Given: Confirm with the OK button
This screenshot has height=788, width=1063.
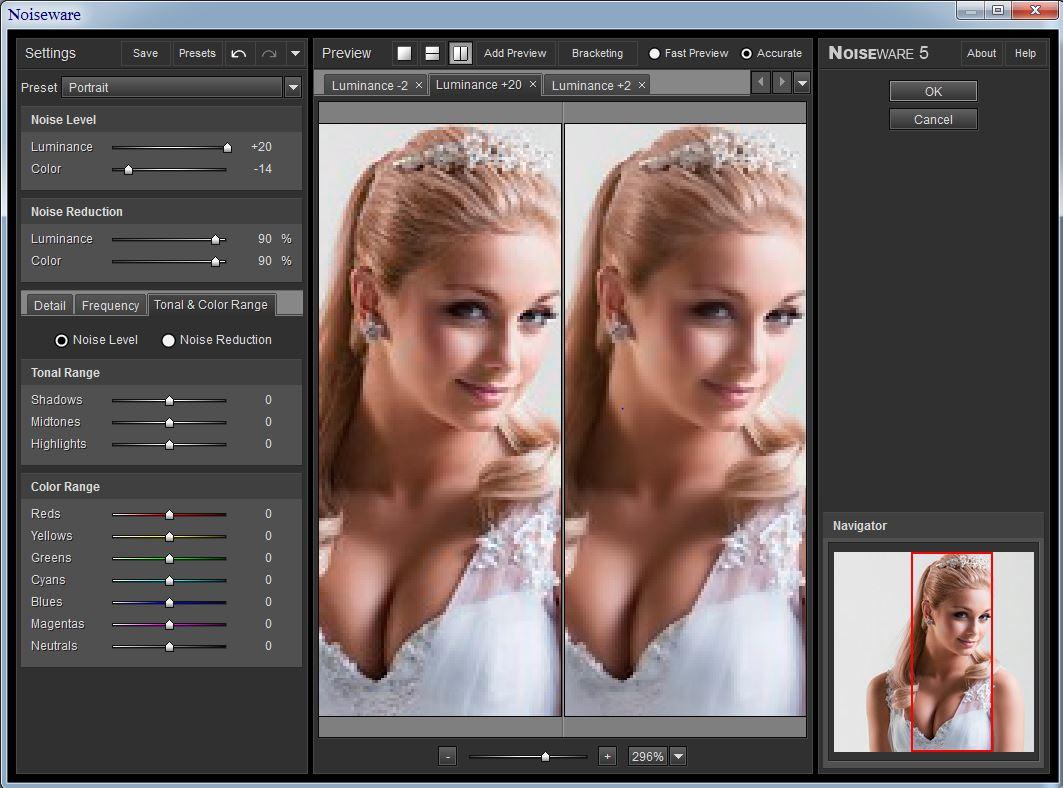Looking at the screenshot, I should pos(933,91).
